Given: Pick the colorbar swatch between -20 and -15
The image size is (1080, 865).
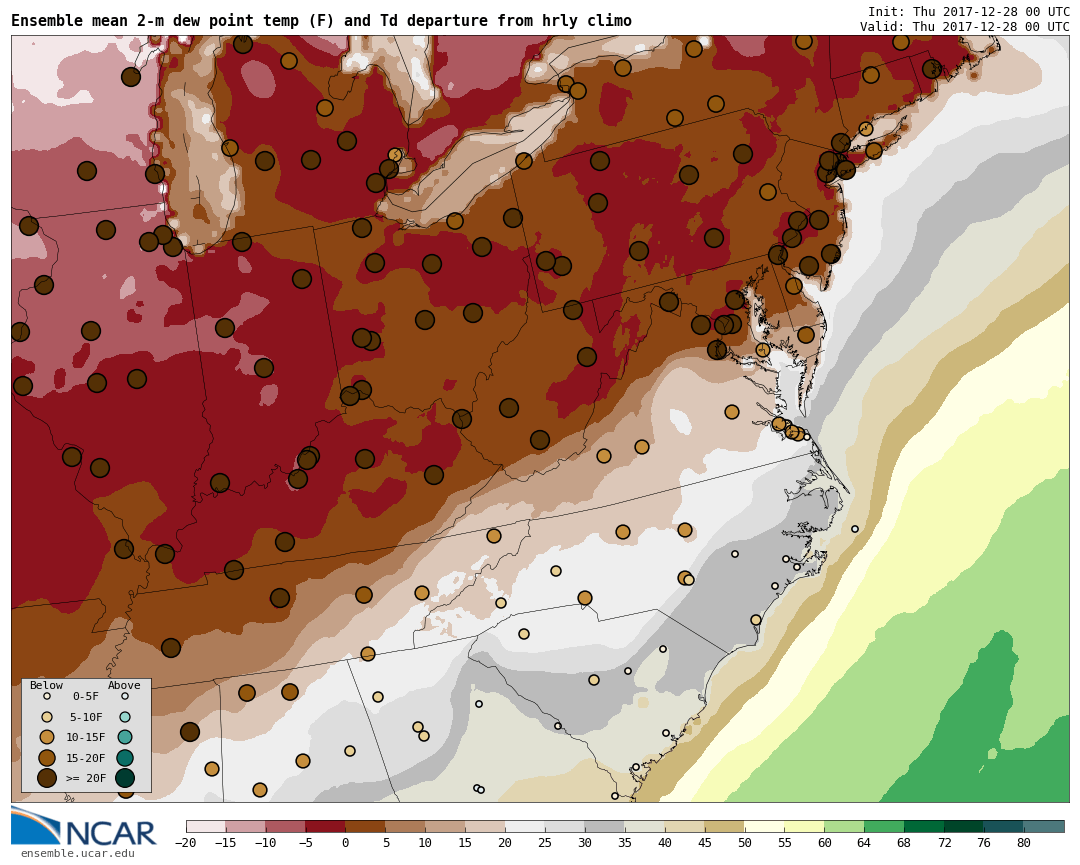Looking at the screenshot, I should click(206, 826).
